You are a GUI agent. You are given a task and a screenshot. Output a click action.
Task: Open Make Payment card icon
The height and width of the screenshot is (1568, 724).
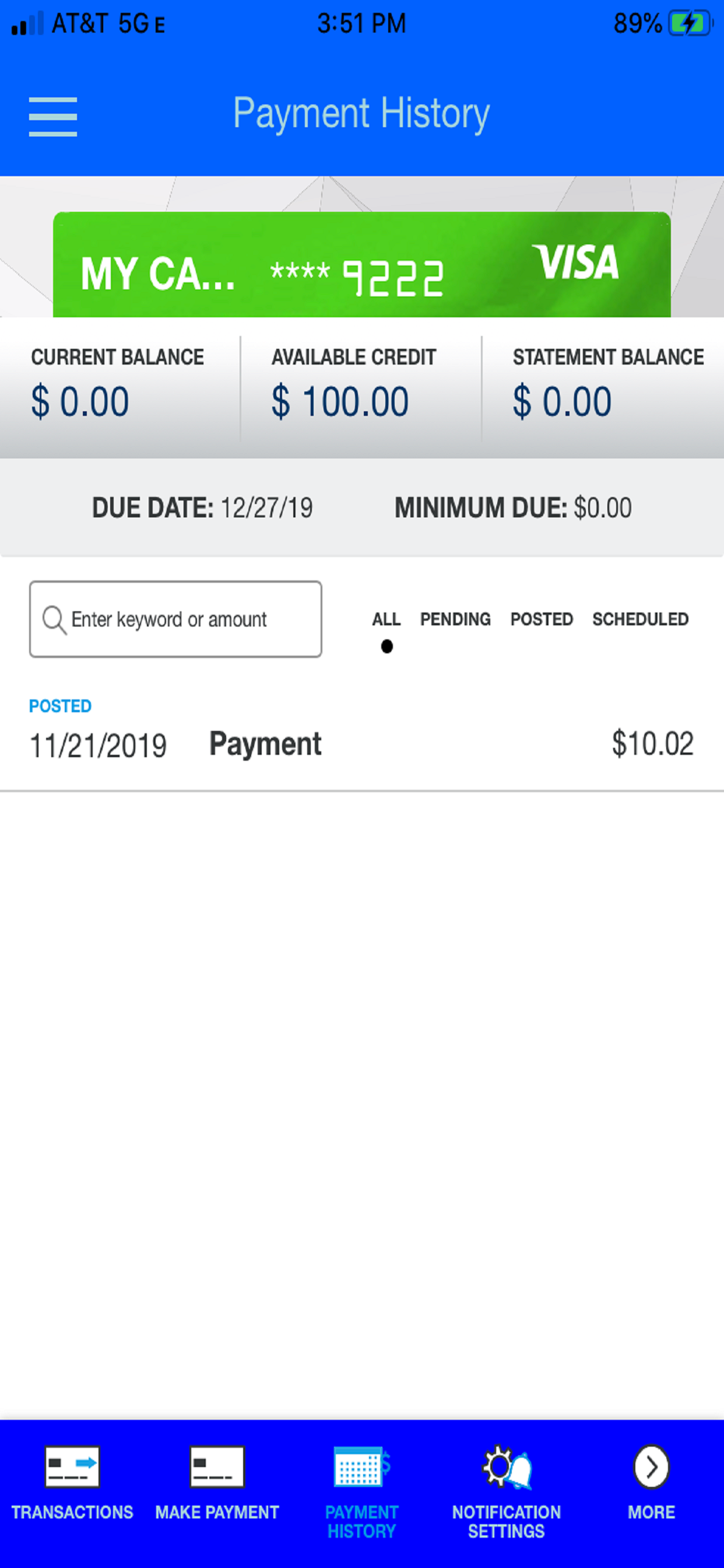coord(217,1466)
